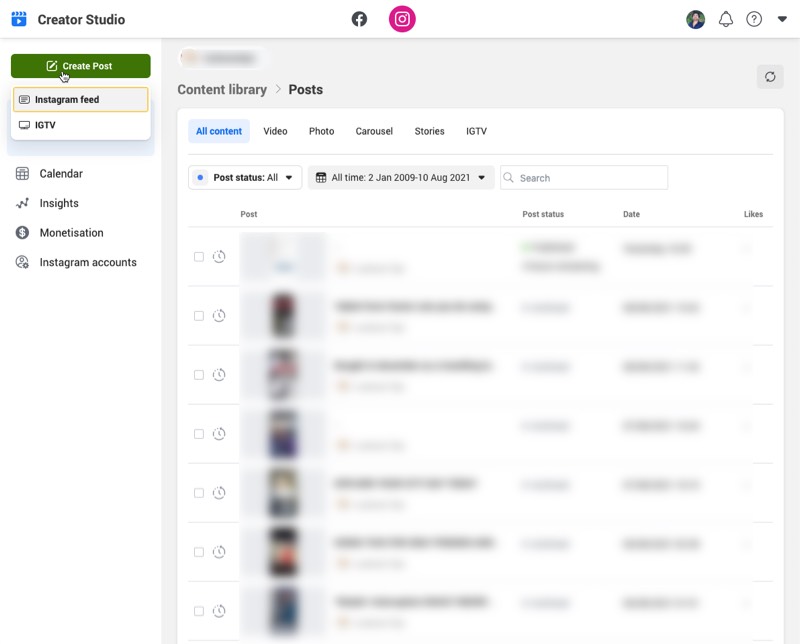Click the clock icon in second post row
Viewport: 800px width, 644px height.
point(219,315)
